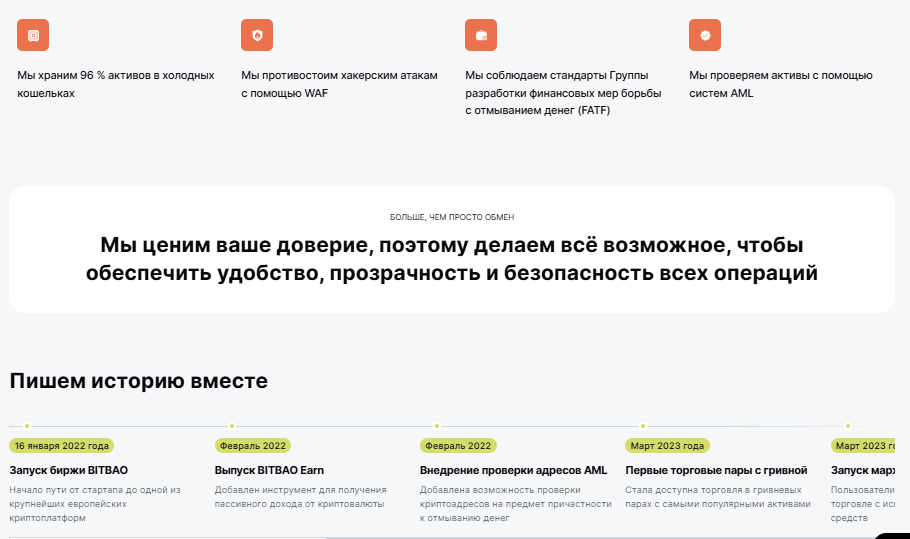Click the WAF shield icon
The image size is (910, 539).
click(x=257, y=35)
